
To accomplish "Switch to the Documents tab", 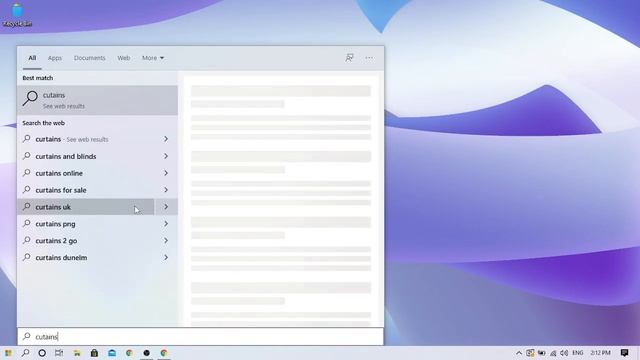I will pos(89,58).
